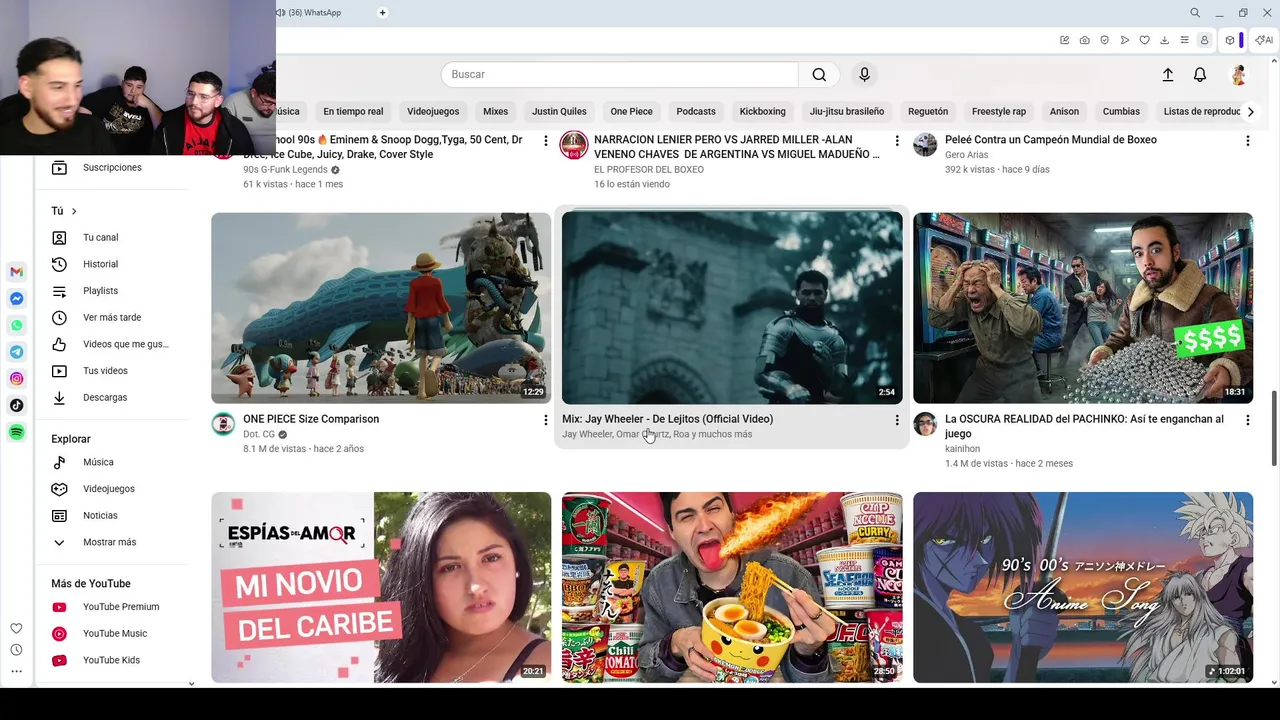1280x720 pixels.
Task: Open options menu for NARRACION LENIER PERO video
Action: (896, 141)
